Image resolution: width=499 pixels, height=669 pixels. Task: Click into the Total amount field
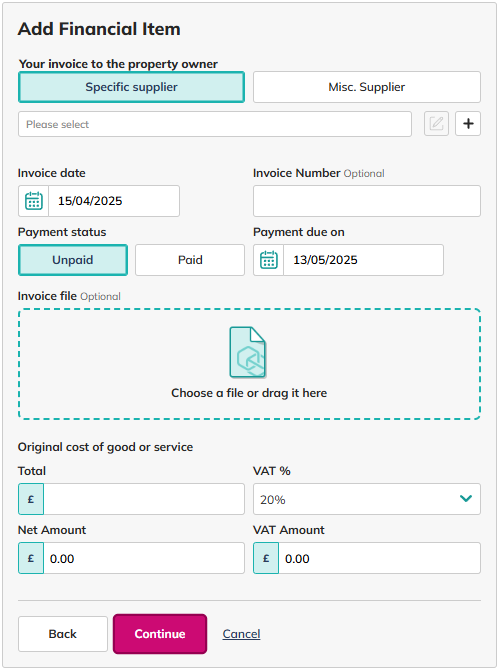(144, 499)
